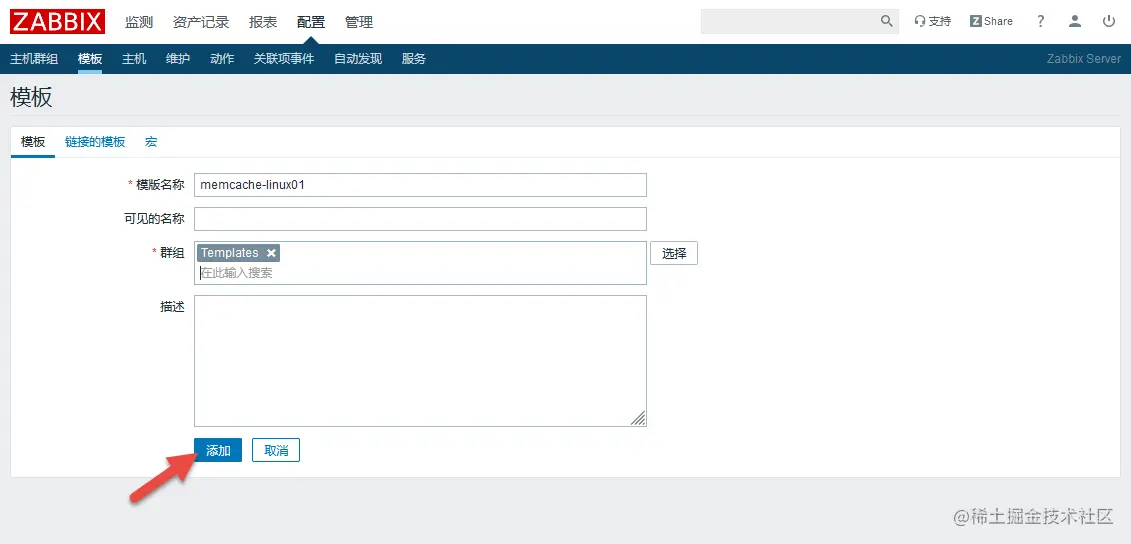Switch to the 宏 tab

[x=151, y=141]
